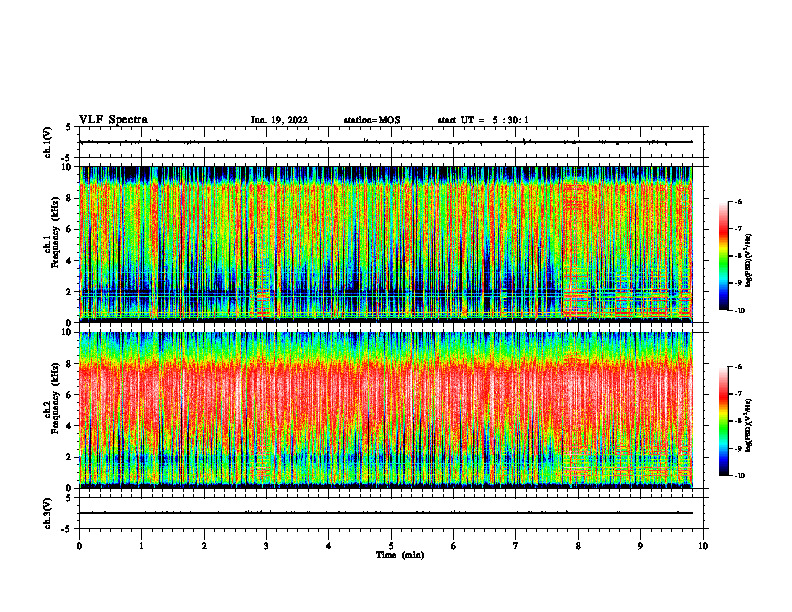
Task: Click the ch.3 voltage waveform trace
Action: tap(386, 513)
